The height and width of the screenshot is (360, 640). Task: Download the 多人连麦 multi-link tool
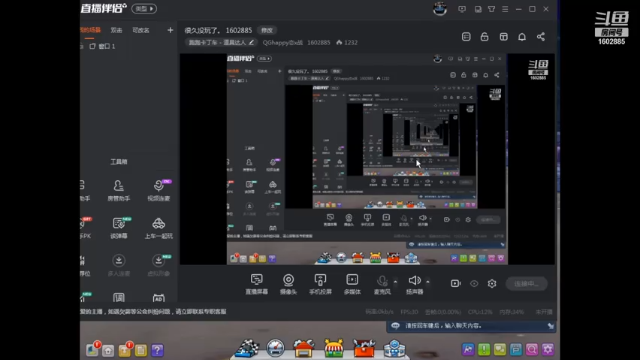click(118, 266)
